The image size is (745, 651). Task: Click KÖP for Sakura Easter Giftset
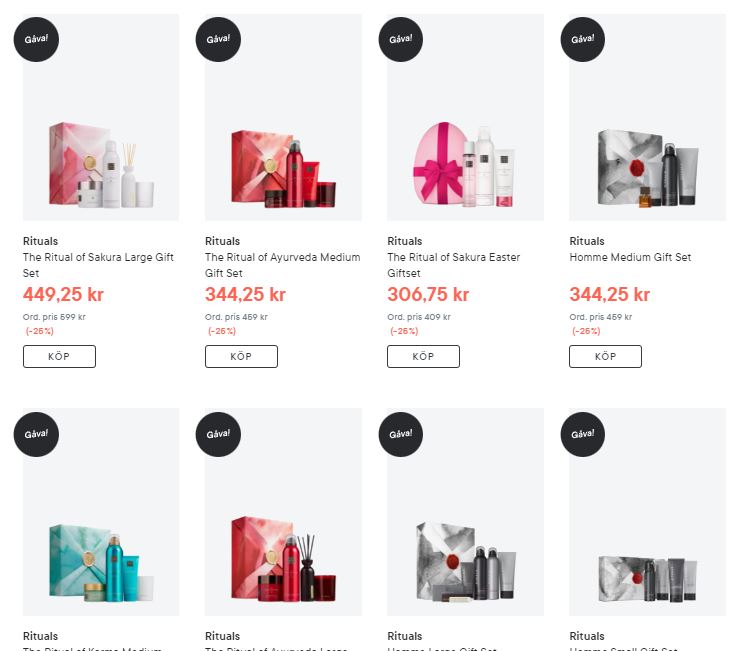tap(423, 356)
